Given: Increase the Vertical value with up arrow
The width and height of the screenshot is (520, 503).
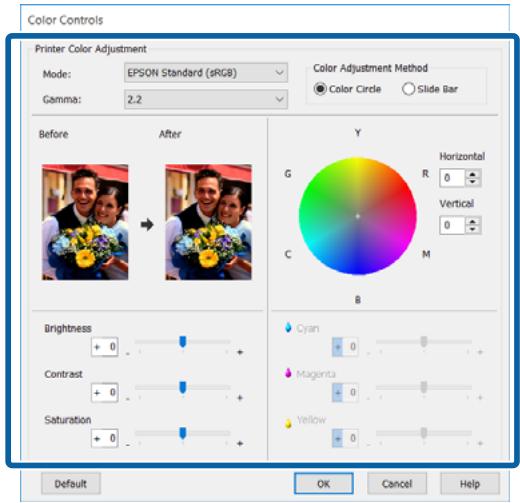Looking at the screenshot, I should [472, 221].
